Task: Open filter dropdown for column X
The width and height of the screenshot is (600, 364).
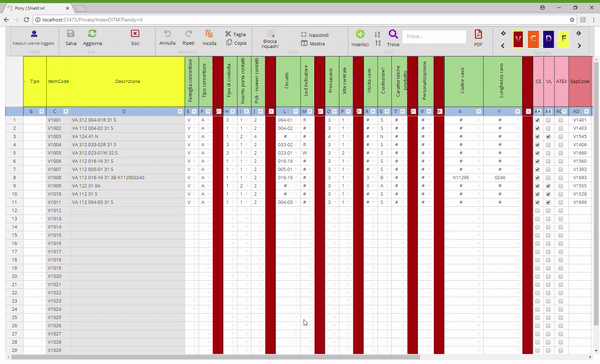Action: 479,111
